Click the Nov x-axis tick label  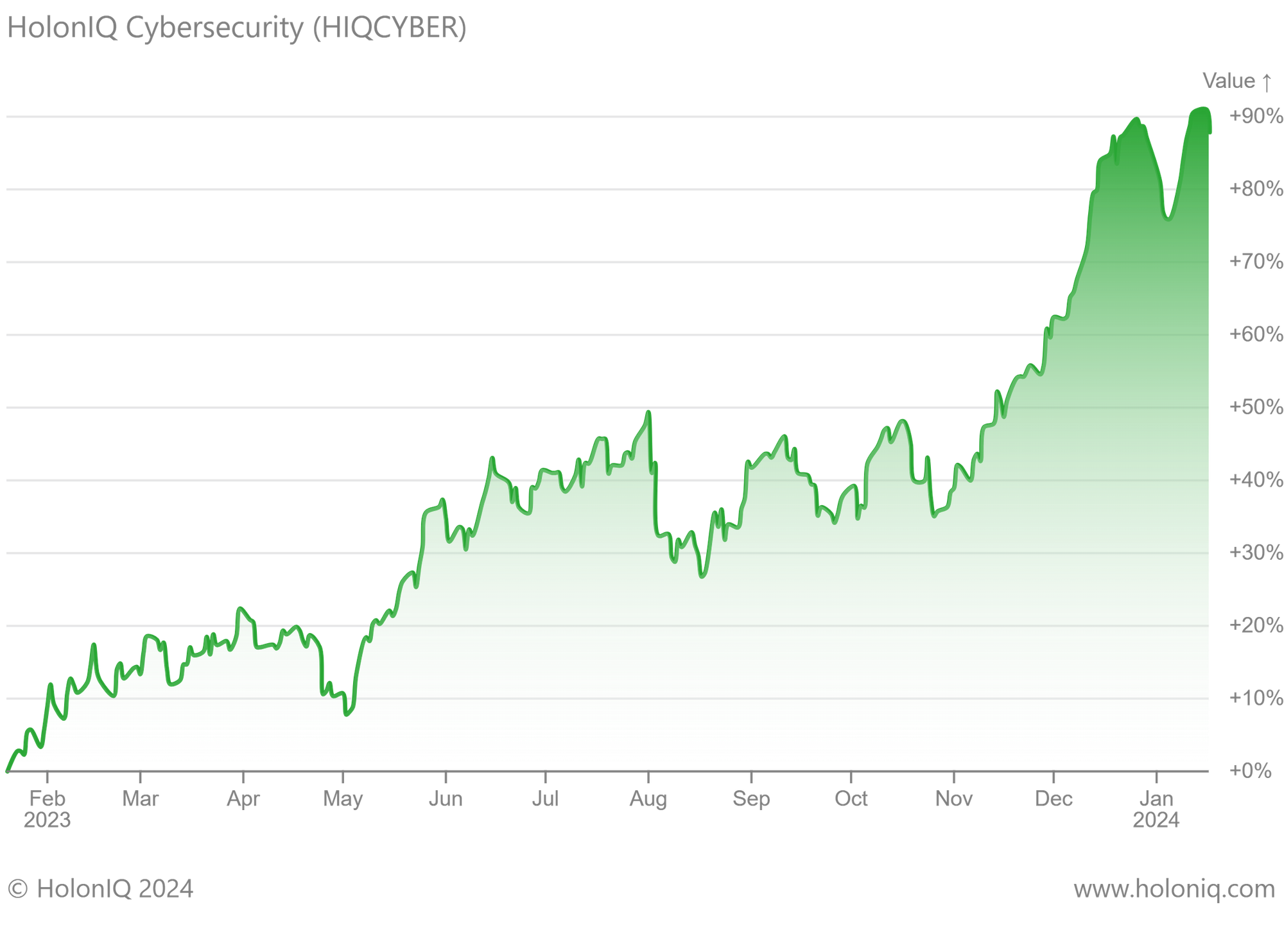click(x=954, y=799)
